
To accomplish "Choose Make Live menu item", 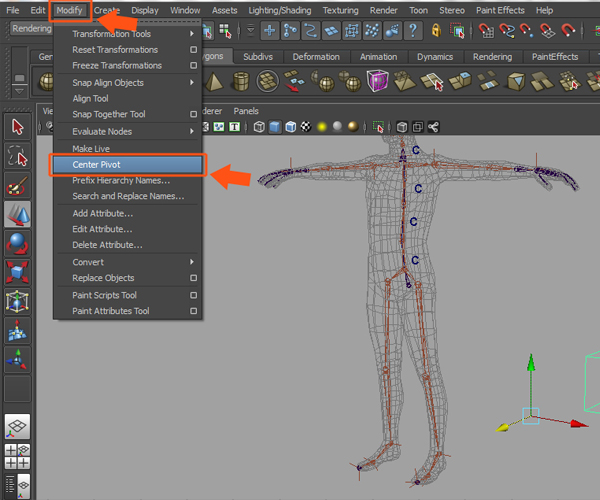I will click(129, 148).
